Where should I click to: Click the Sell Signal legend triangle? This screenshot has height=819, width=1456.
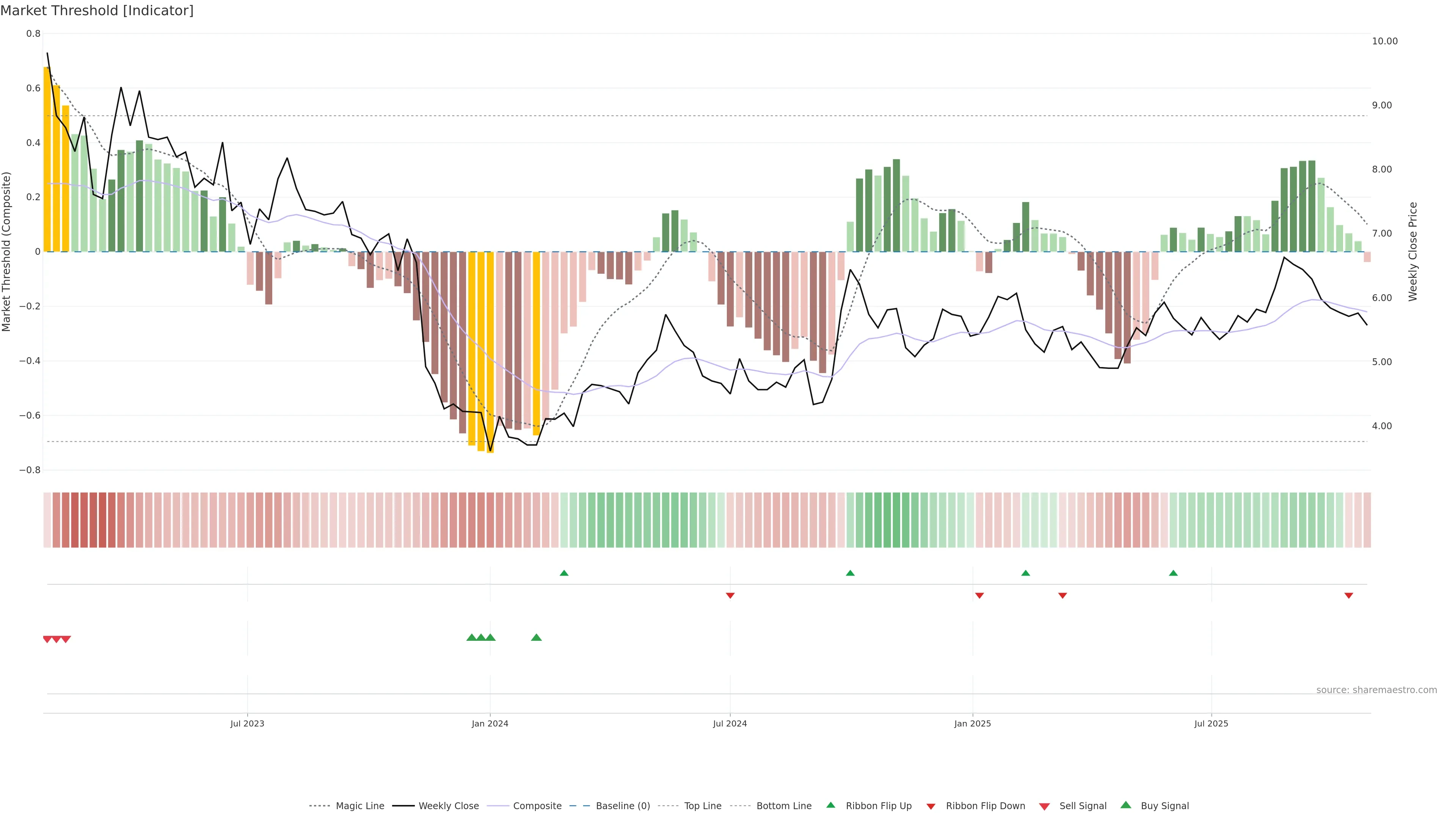click(1045, 806)
